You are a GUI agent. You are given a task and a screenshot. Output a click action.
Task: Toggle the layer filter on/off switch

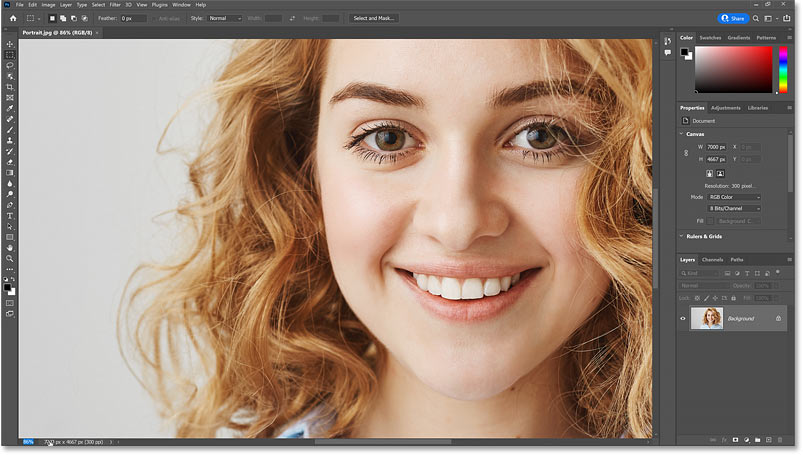point(778,272)
